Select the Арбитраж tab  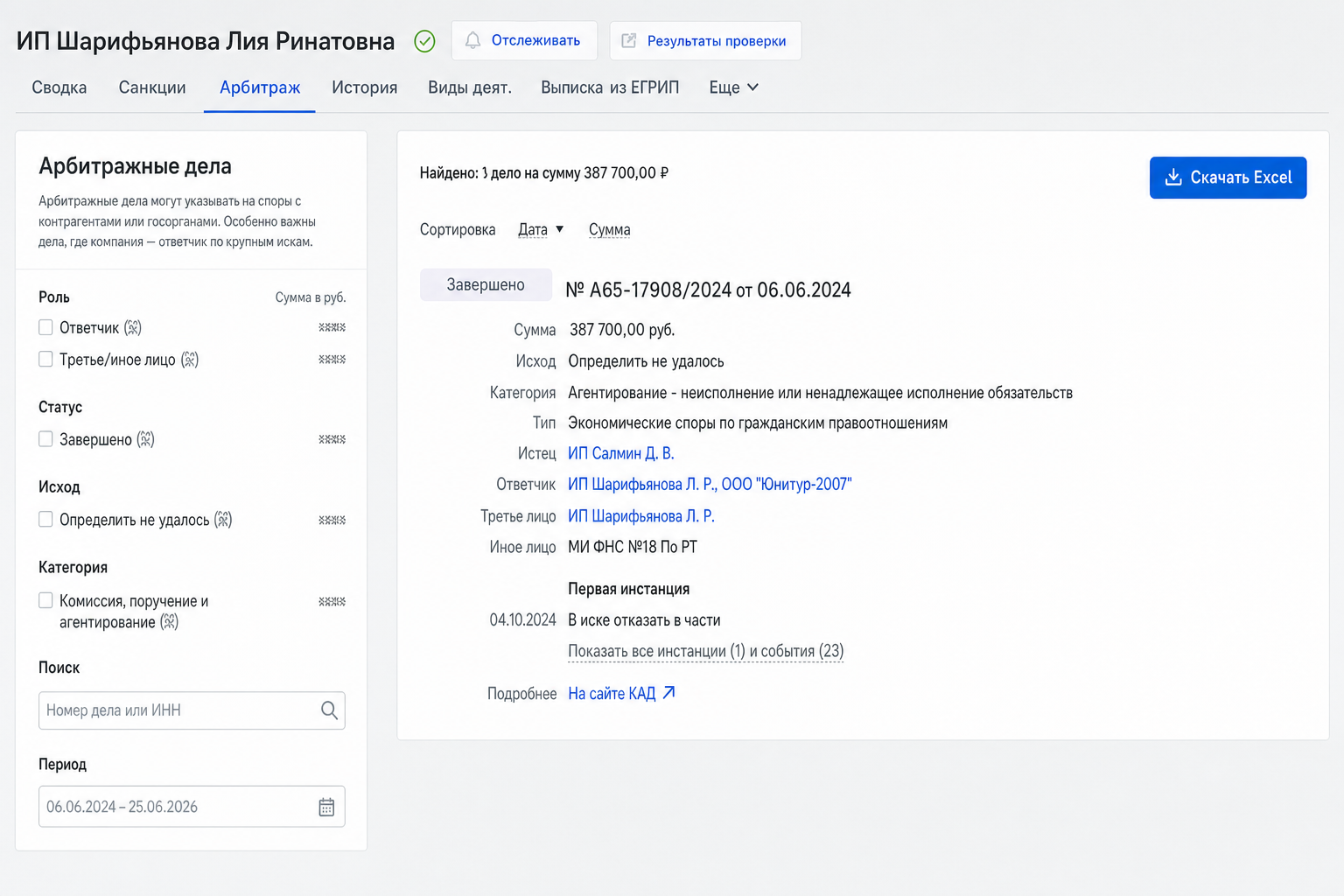[x=260, y=87]
